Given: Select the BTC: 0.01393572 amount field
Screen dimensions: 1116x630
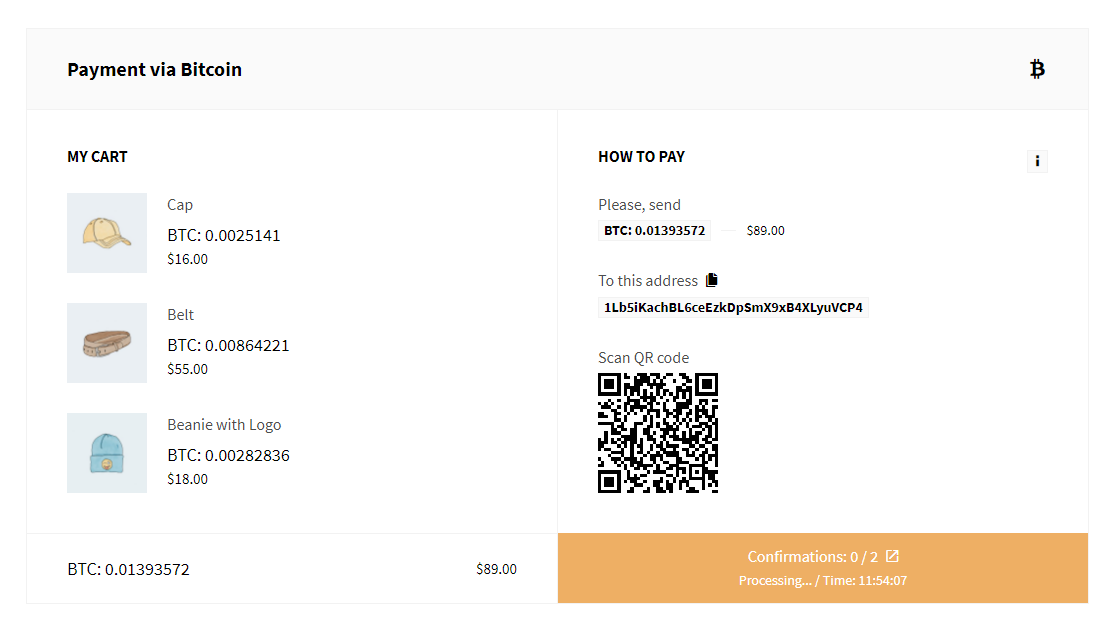Looking at the screenshot, I should tap(654, 231).
